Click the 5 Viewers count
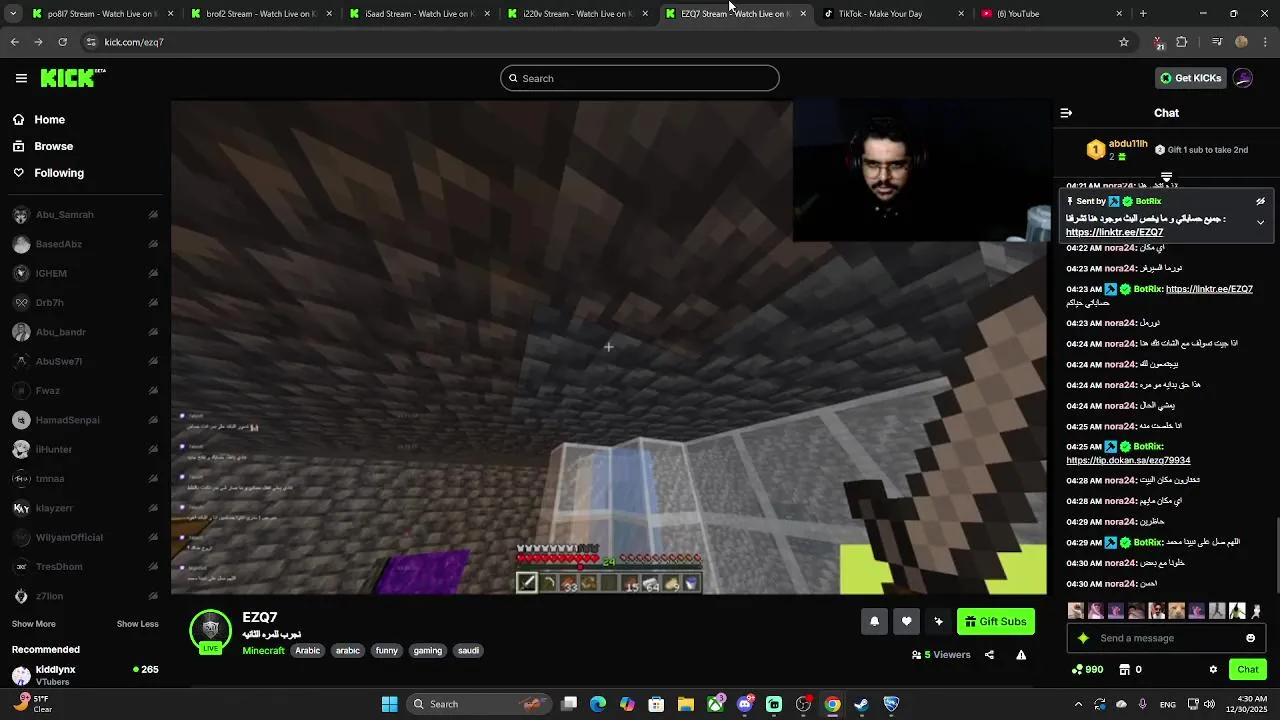The height and width of the screenshot is (720, 1280). tap(941, 655)
